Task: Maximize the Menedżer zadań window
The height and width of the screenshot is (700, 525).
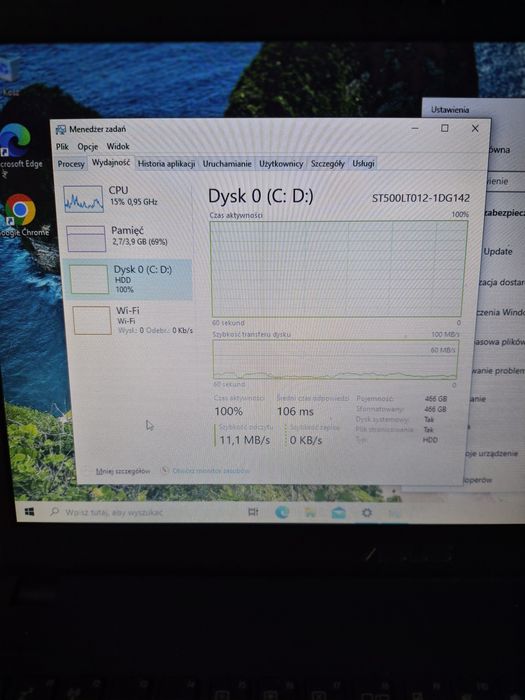Action: coord(445,129)
